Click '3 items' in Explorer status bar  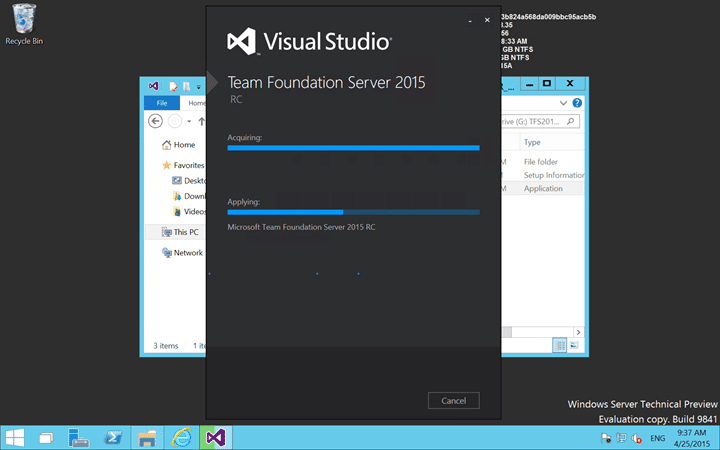[x=166, y=346]
